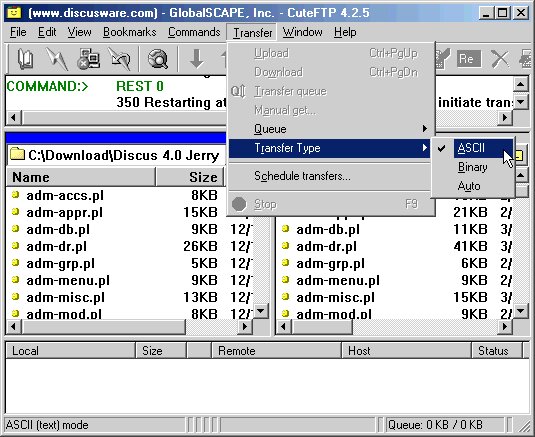Select local file adm-misc.pl

[66, 297]
